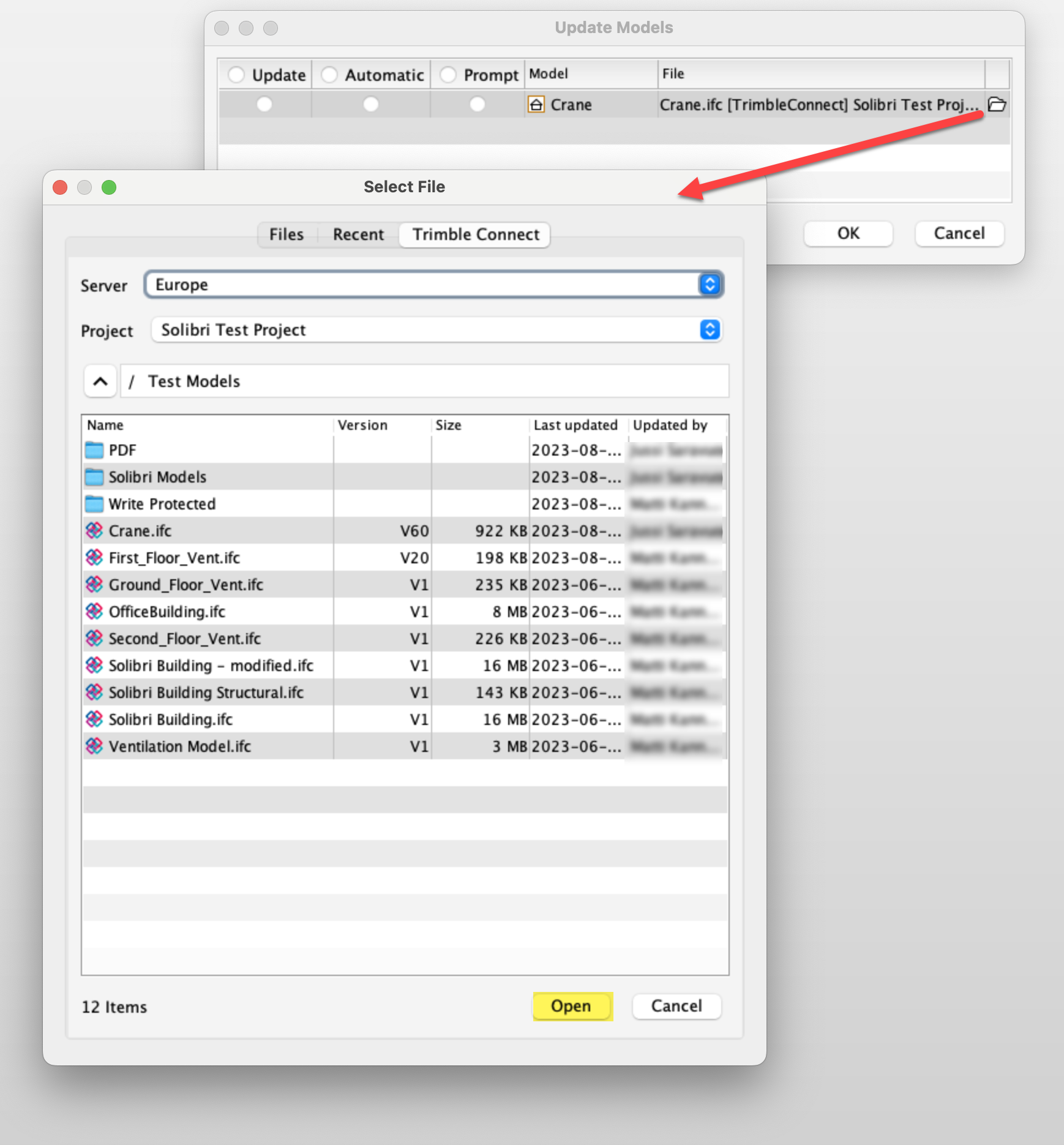1064x1145 pixels.
Task: Switch to the Recent tab
Action: click(x=358, y=235)
